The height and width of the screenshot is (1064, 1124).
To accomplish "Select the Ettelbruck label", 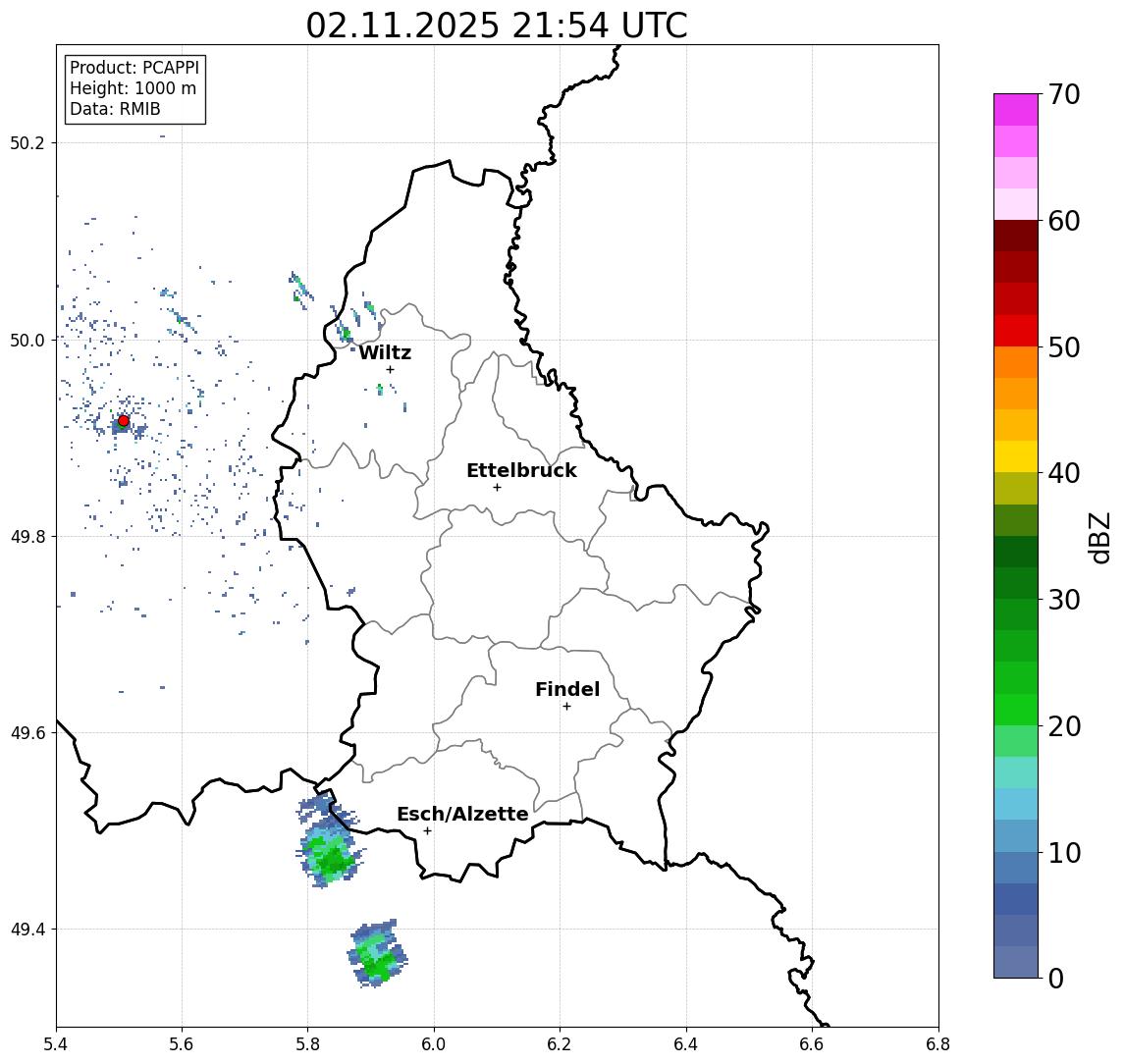I will tap(521, 470).
